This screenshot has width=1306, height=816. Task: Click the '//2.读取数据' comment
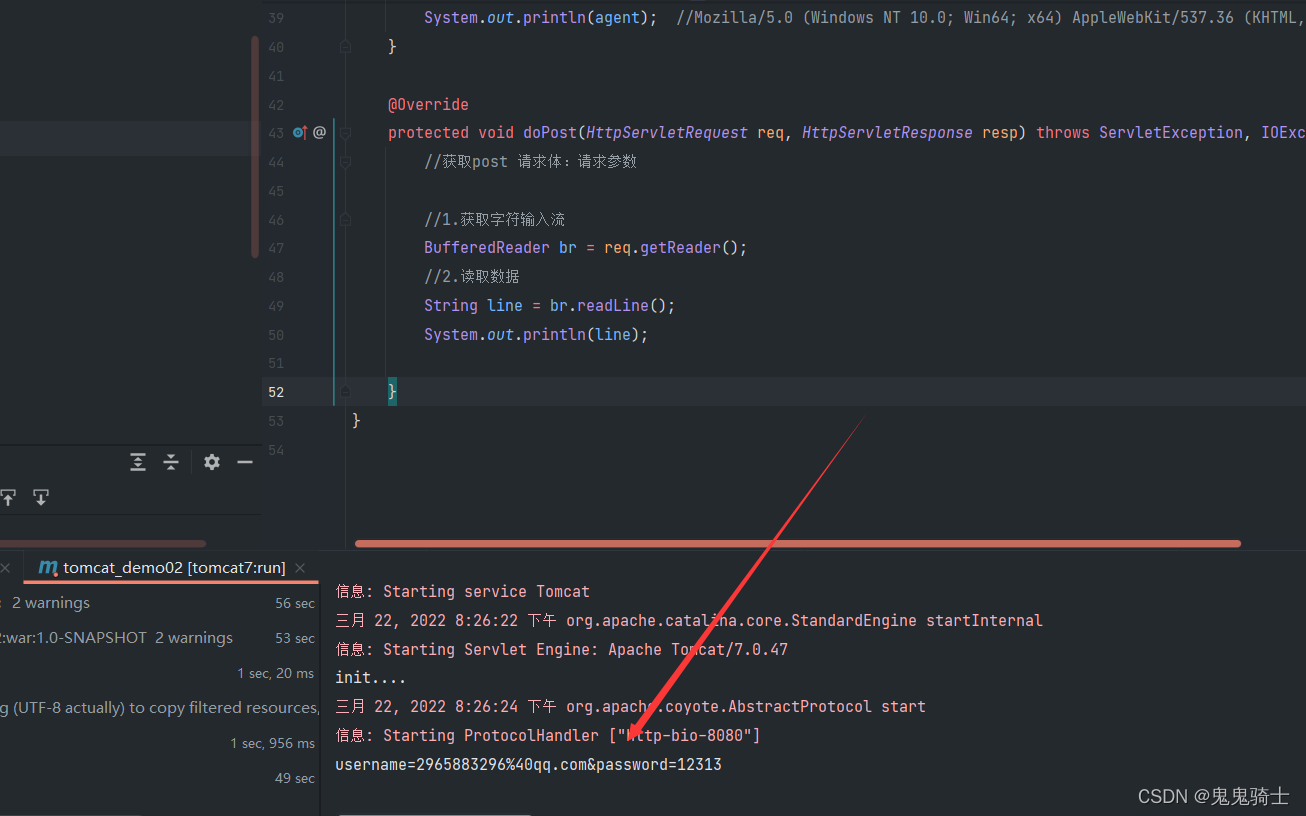pyautogui.click(x=472, y=277)
